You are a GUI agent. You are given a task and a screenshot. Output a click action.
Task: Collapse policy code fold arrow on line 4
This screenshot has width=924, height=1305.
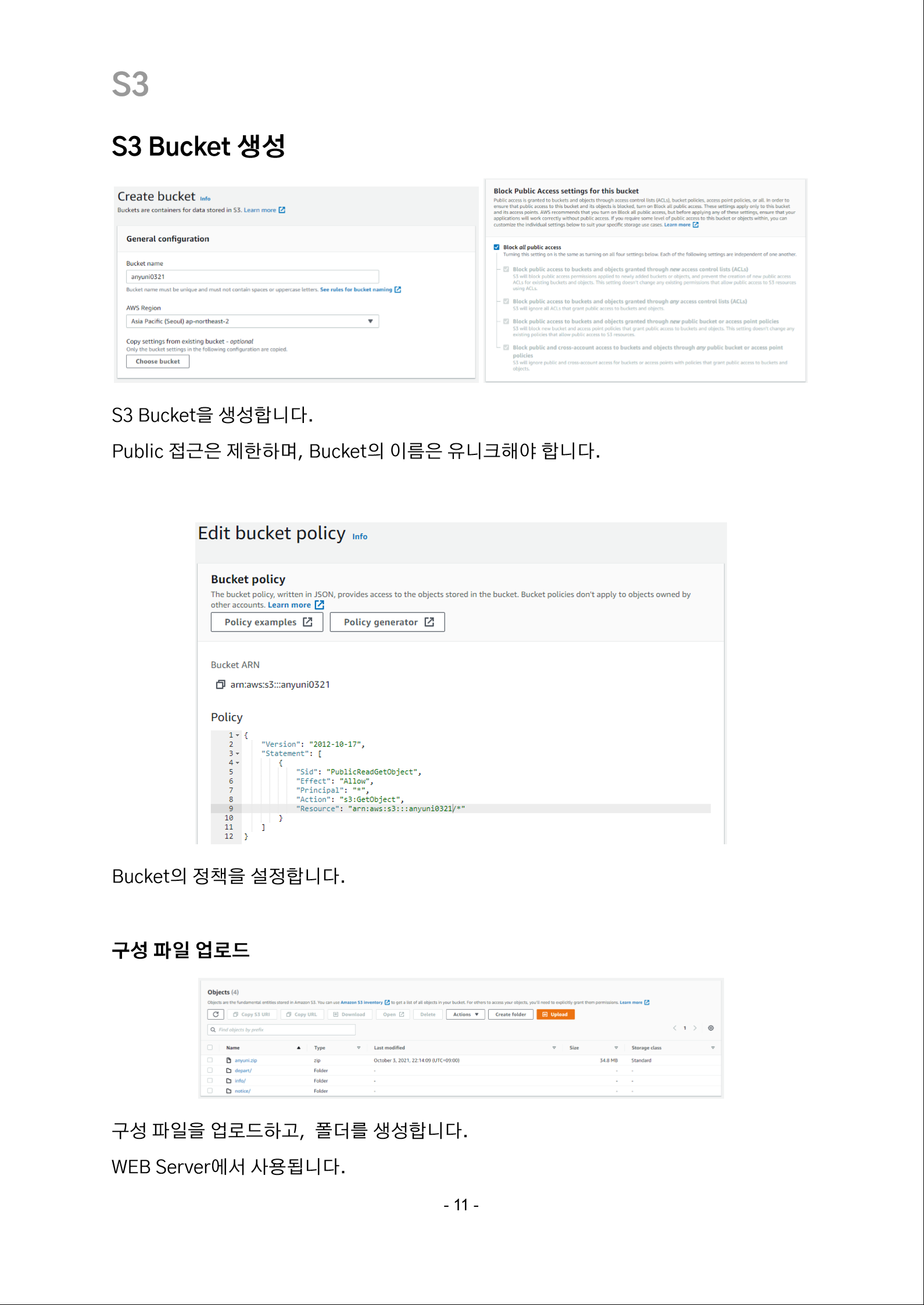click(238, 763)
